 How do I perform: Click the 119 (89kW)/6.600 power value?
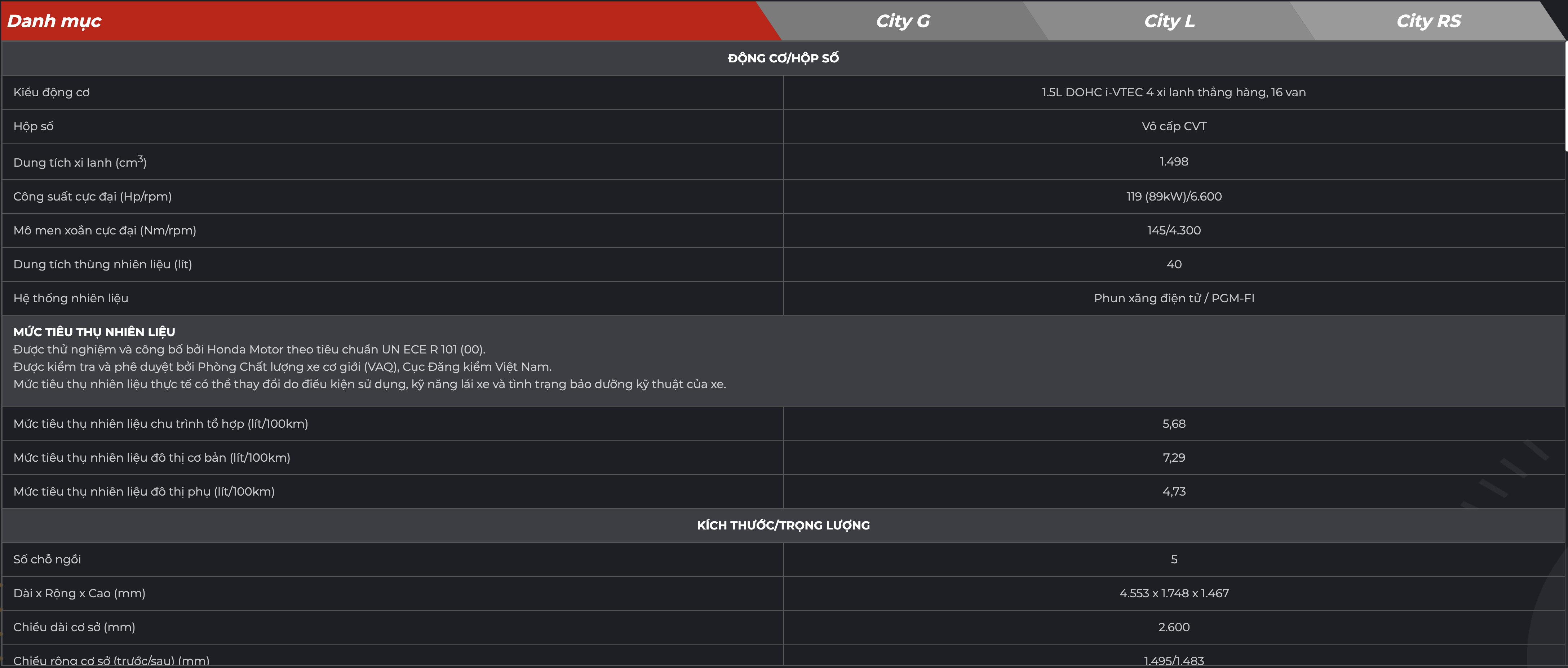point(1174,197)
